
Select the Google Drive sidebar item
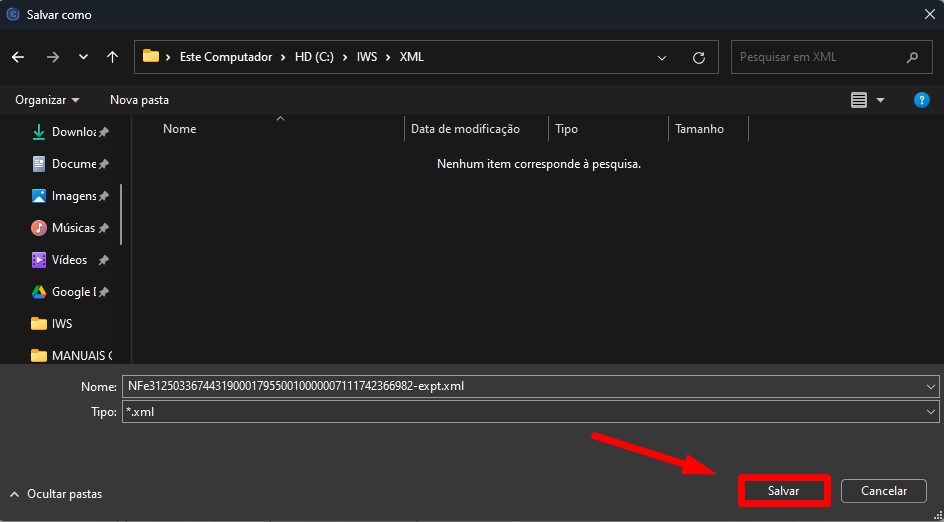coord(72,292)
